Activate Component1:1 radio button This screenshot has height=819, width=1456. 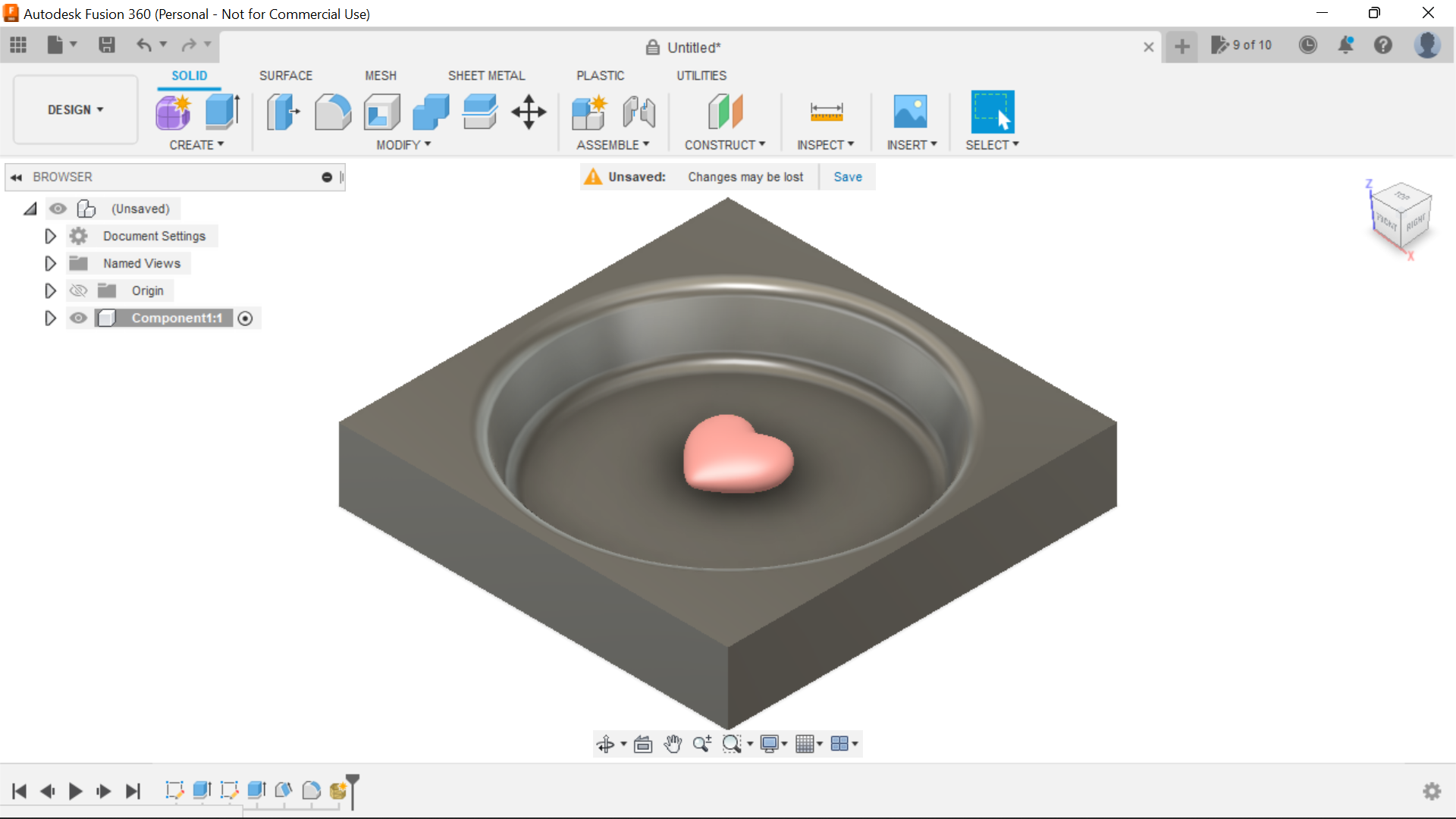[245, 318]
